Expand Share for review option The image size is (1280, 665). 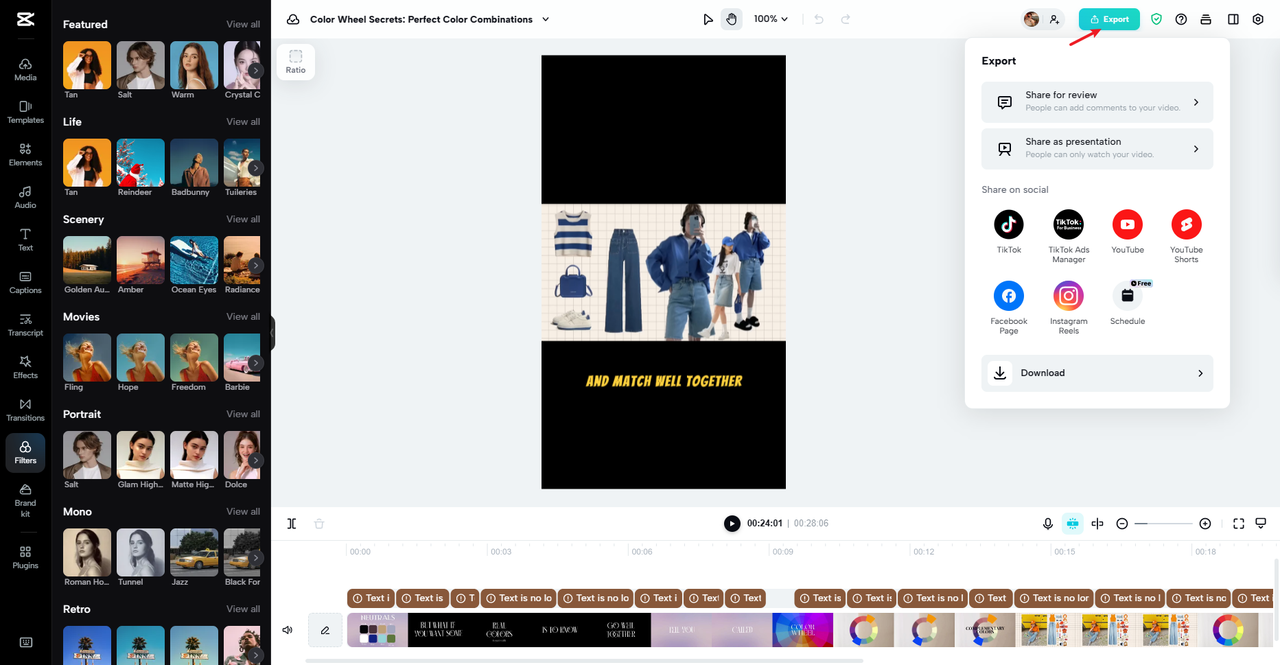(1097, 102)
